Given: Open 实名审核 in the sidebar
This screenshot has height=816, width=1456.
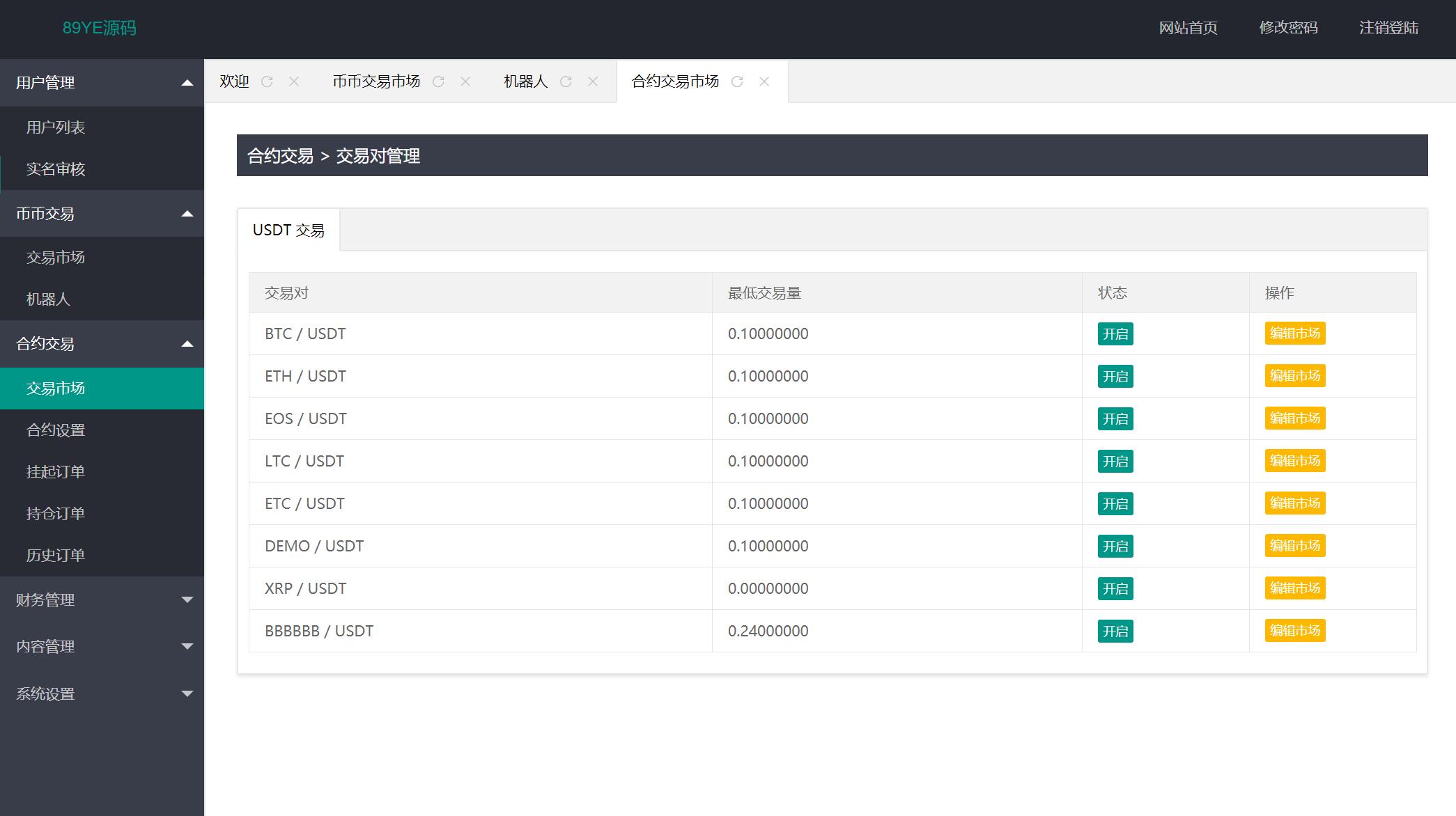Looking at the screenshot, I should point(102,169).
